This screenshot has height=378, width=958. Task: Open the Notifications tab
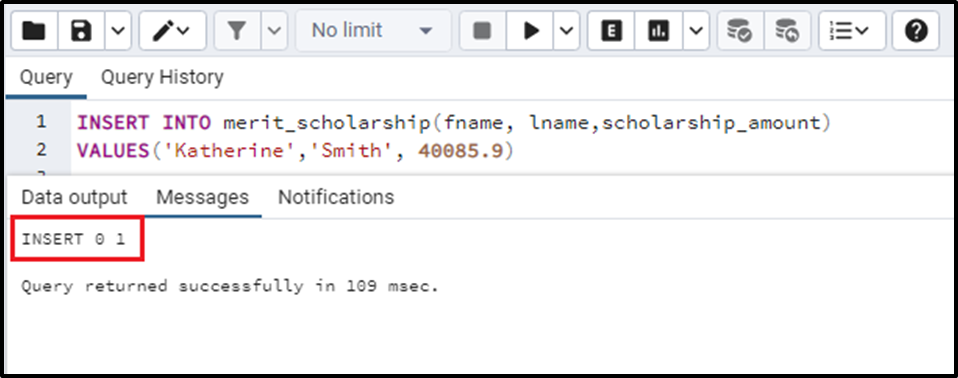pyautogui.click(x=336, y=197)
